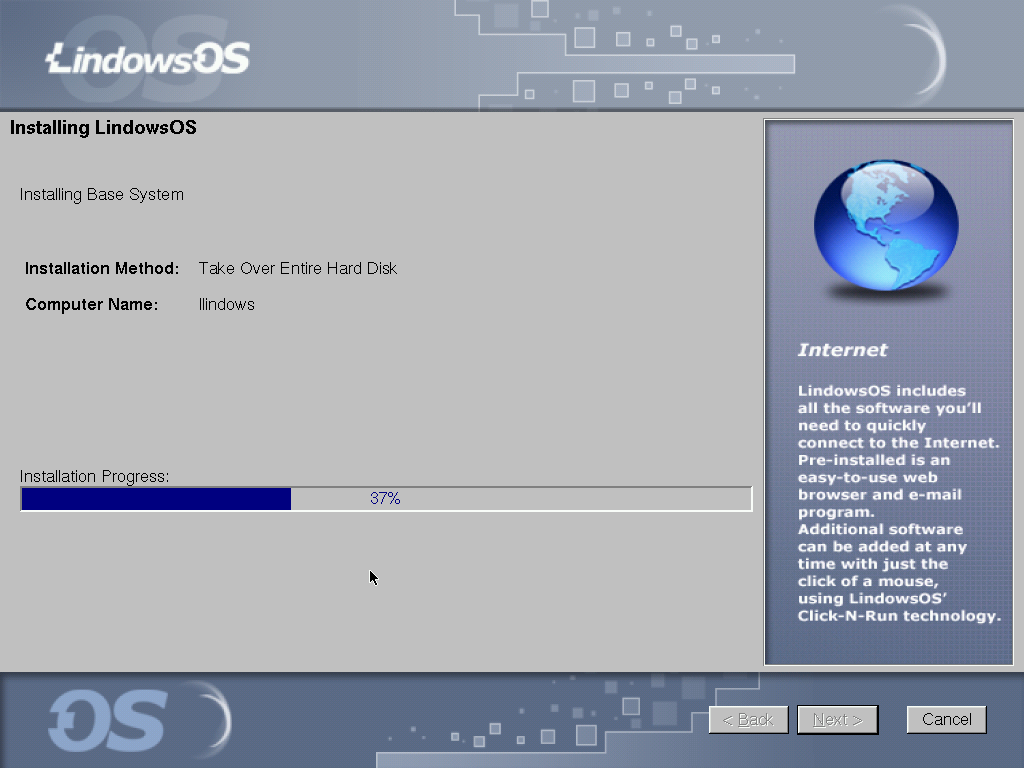
Task: Click the disabled Next button
Action: pyautogui.click(x=837, y=719)
